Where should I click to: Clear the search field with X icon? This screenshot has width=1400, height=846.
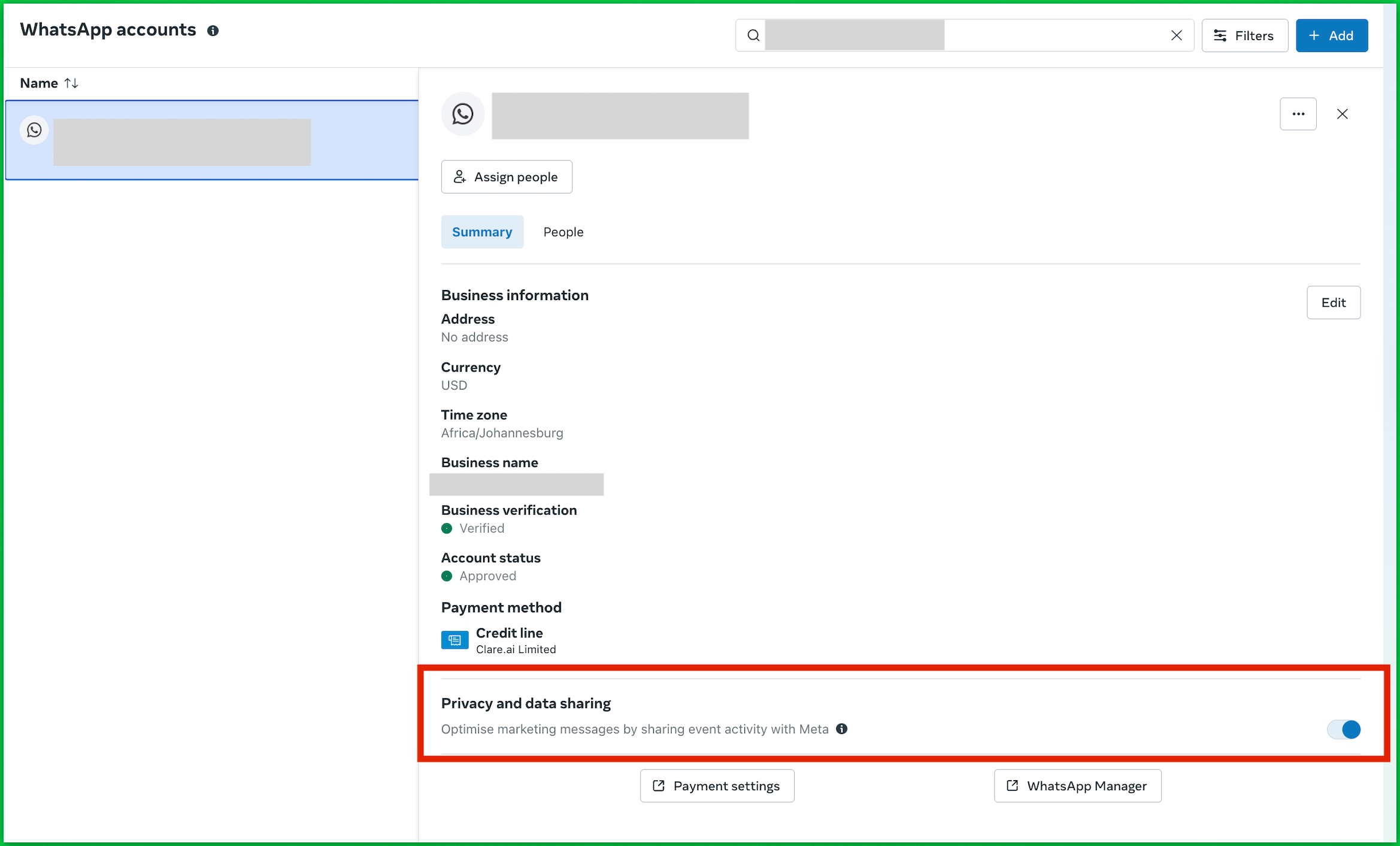click(1176, 35)
